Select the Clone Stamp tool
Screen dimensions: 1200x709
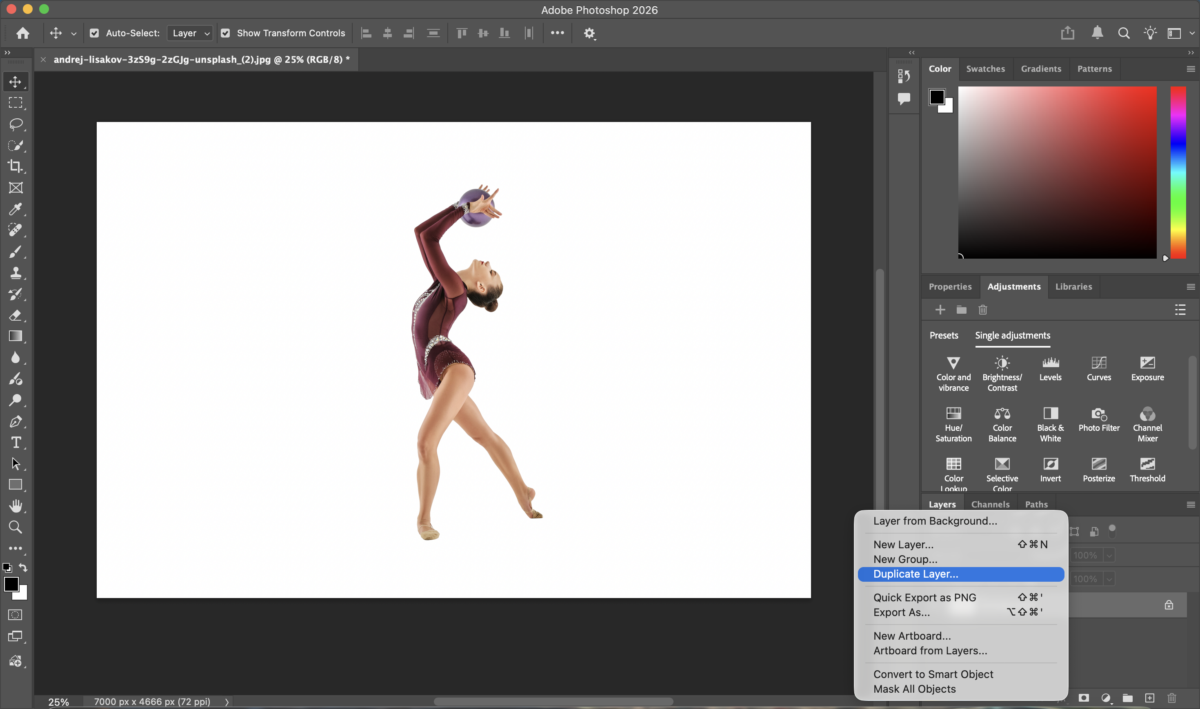15,270
